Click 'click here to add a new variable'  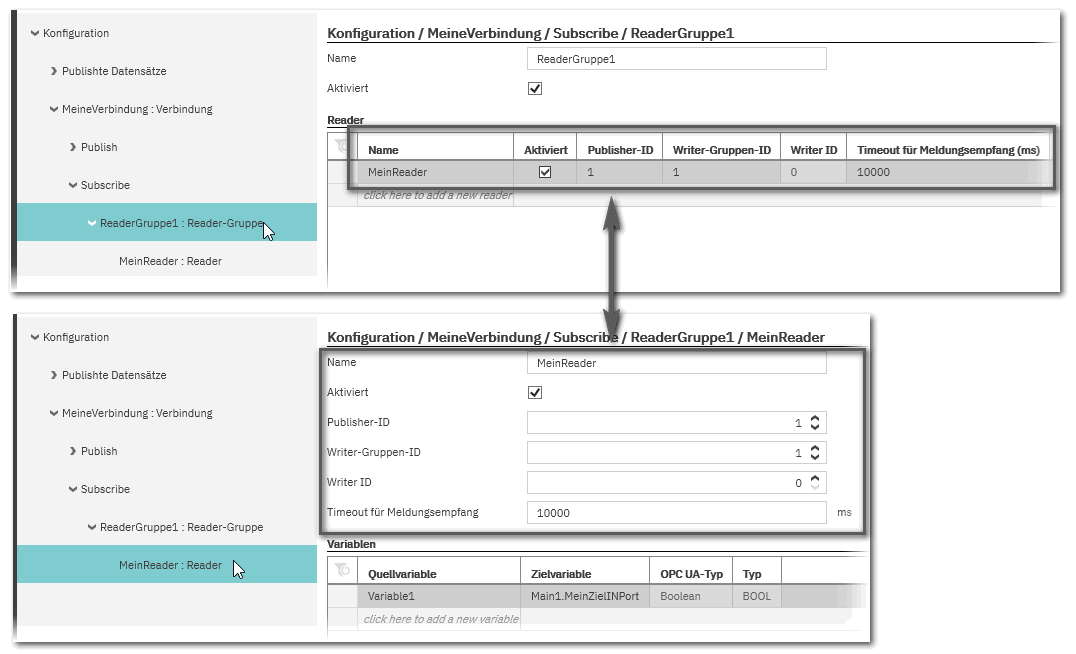point(441,618)
